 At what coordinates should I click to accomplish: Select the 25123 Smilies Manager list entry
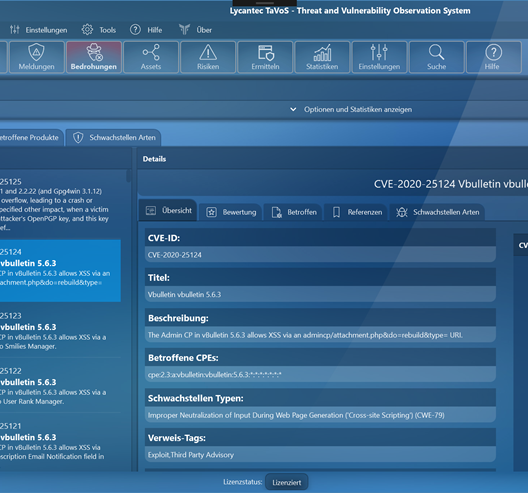(x=61, y=331)
